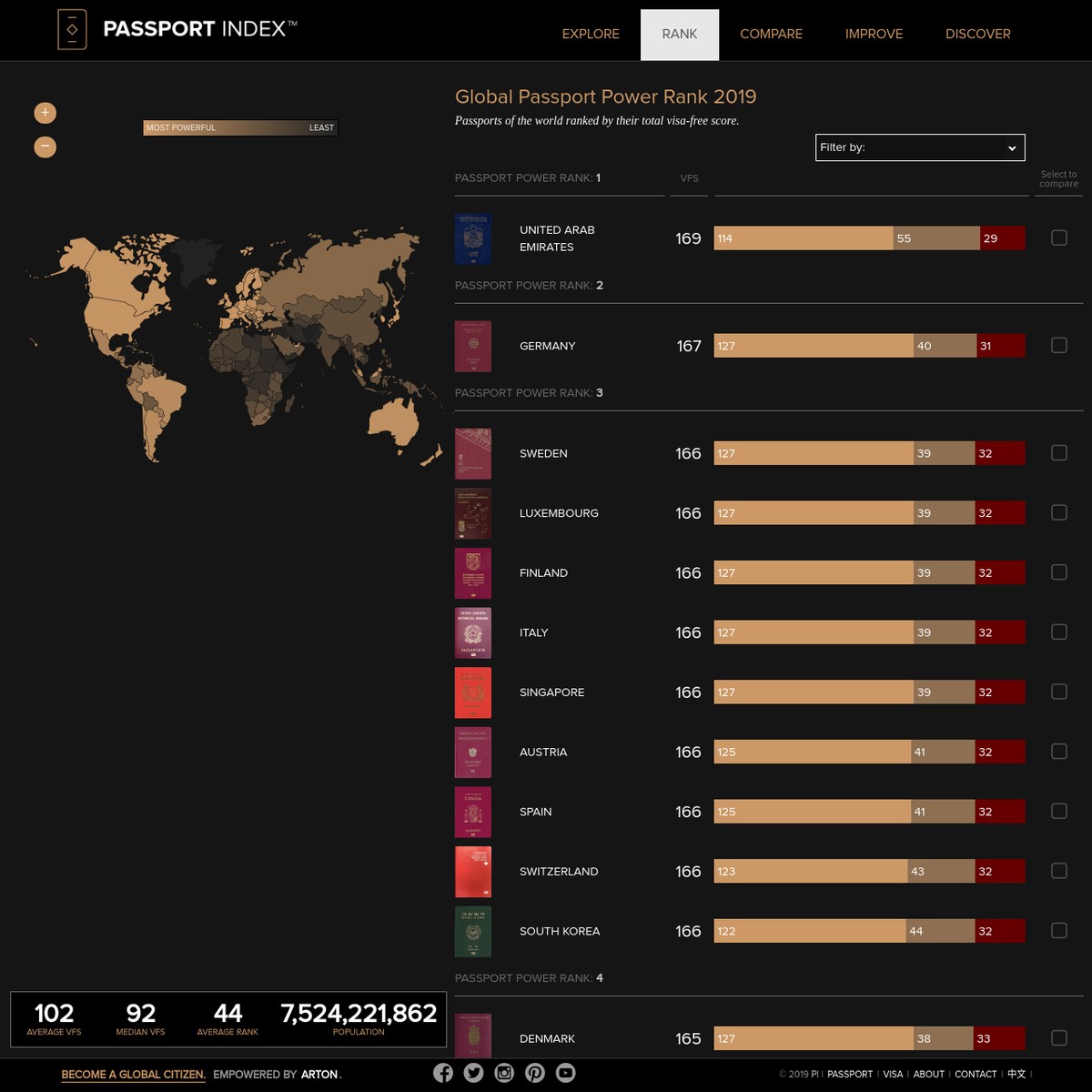
Task: Click the Sweden country name
Action: [543, 453]
